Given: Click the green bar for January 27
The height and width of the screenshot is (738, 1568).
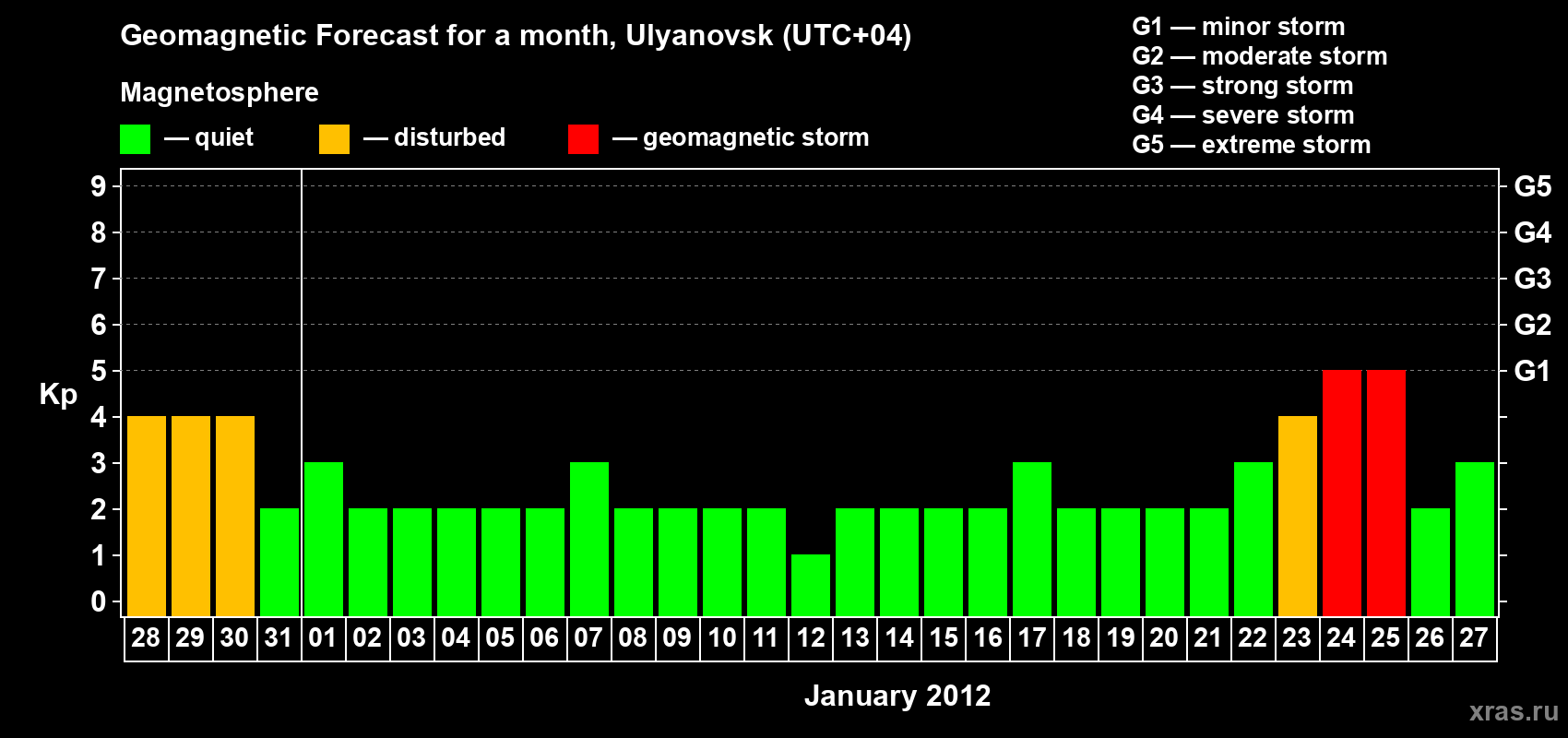Looking at the screenshot, I should 1475,539.
